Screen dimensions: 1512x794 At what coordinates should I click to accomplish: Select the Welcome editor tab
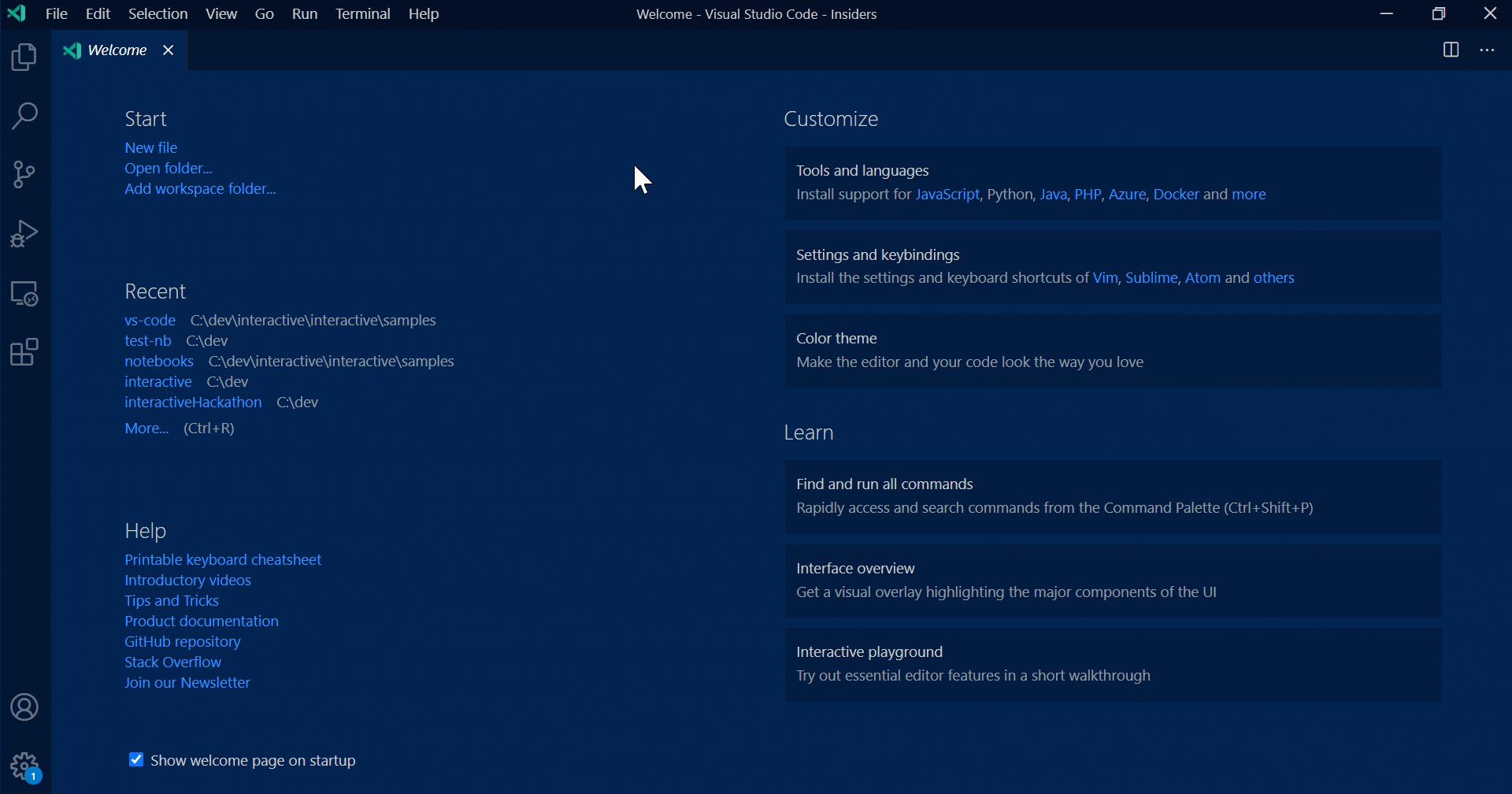pos(119,50)
